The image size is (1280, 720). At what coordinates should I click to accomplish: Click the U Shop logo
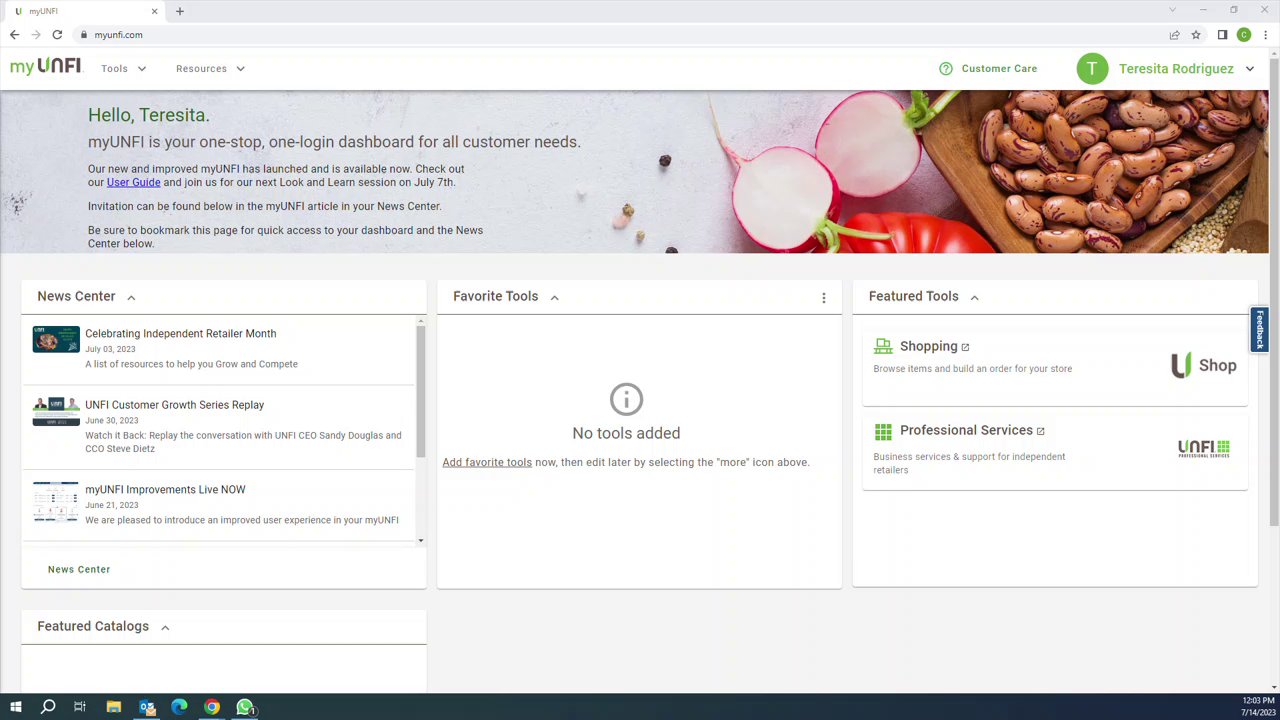(1204, 365)
